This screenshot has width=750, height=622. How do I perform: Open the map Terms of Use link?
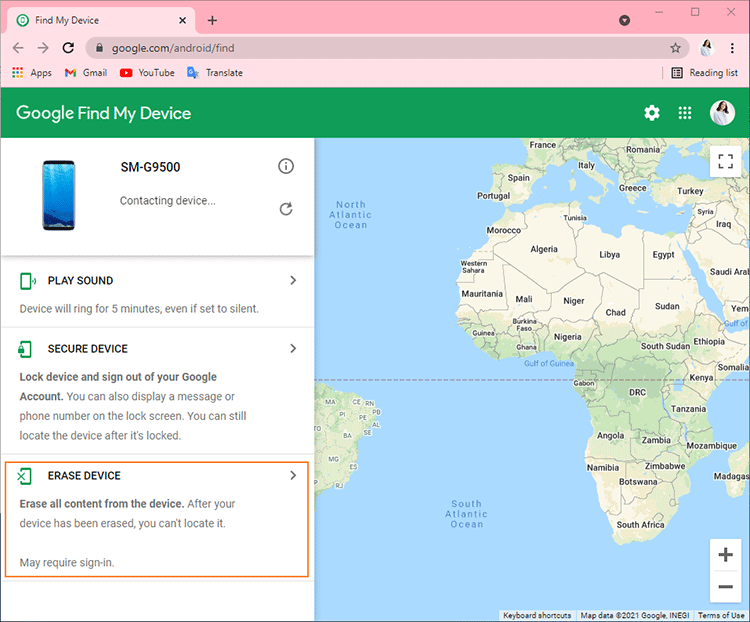[x=721, y=615]
